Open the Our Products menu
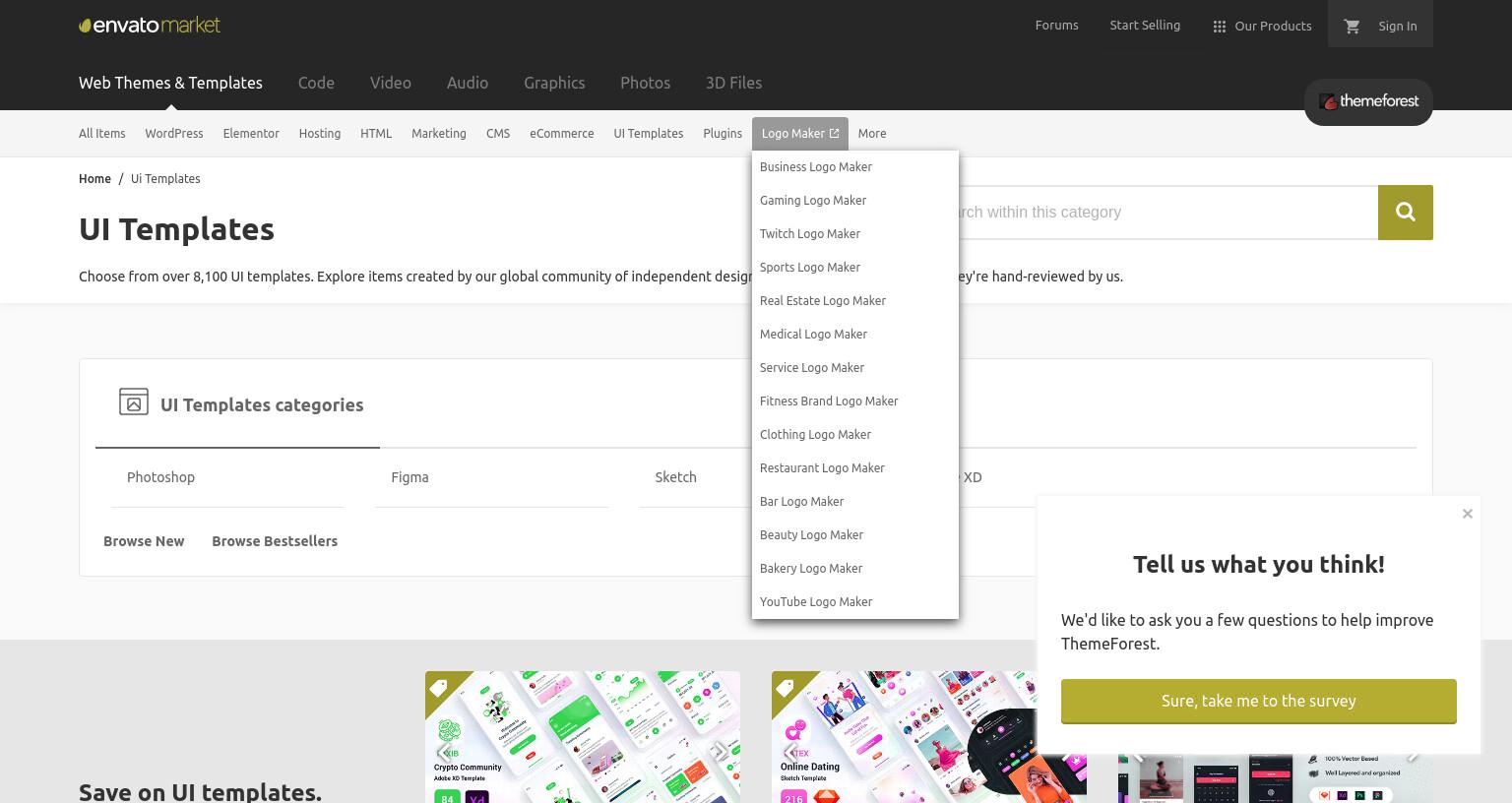Screen dimensions: 1512x803 [1262, 26]
